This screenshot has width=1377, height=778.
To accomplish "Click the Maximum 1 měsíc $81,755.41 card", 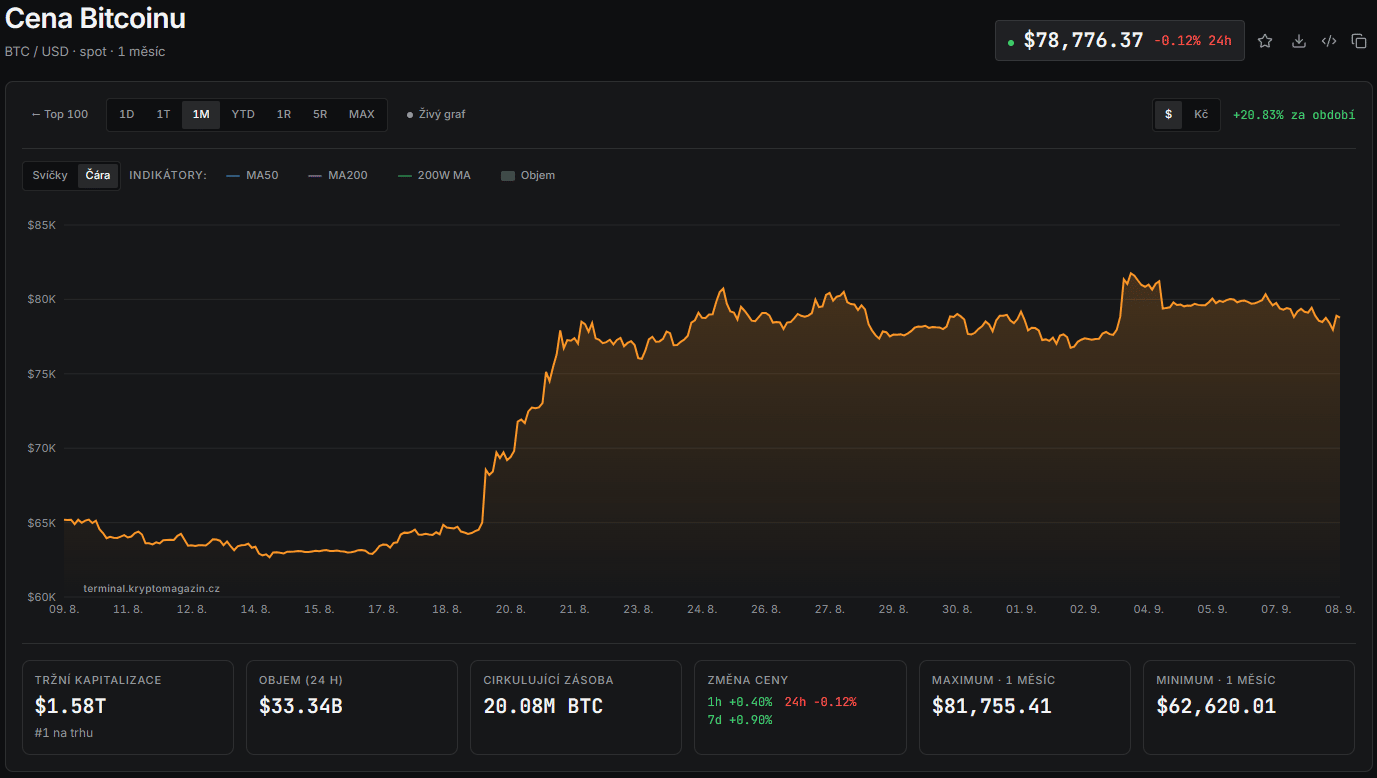I will (1025, 707).
